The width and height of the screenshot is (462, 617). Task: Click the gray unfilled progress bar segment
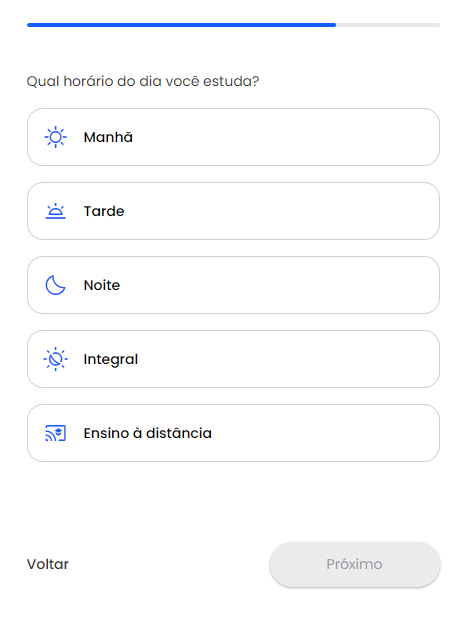388,25
